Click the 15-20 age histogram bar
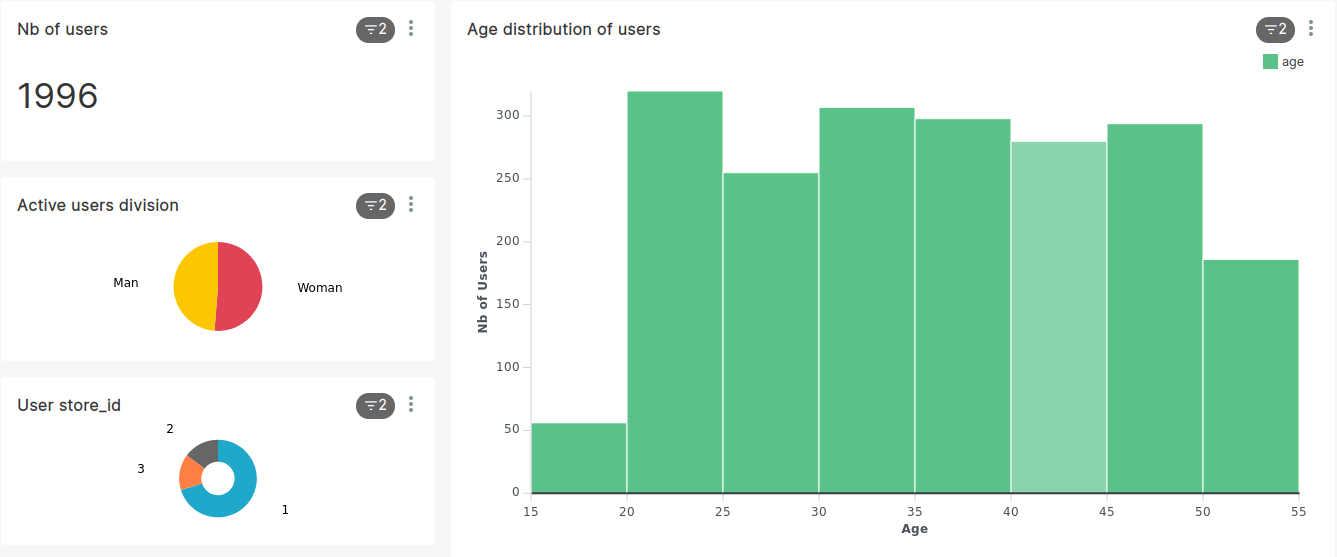1337x557 pixels. [579, 458]
